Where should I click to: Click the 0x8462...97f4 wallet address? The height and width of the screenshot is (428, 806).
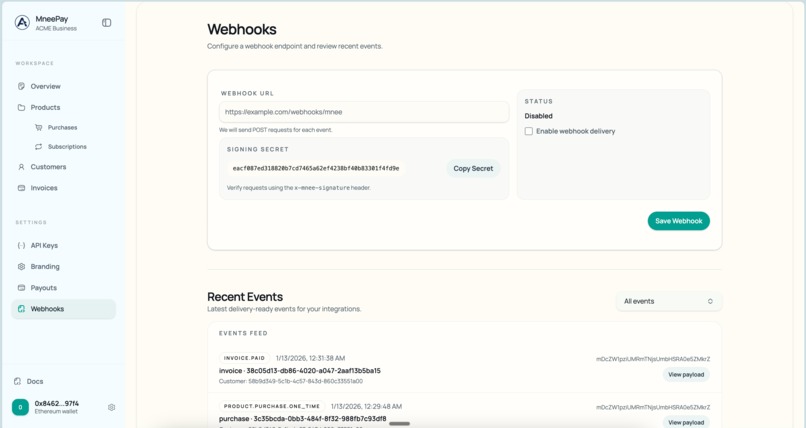(x=57, y=403)
